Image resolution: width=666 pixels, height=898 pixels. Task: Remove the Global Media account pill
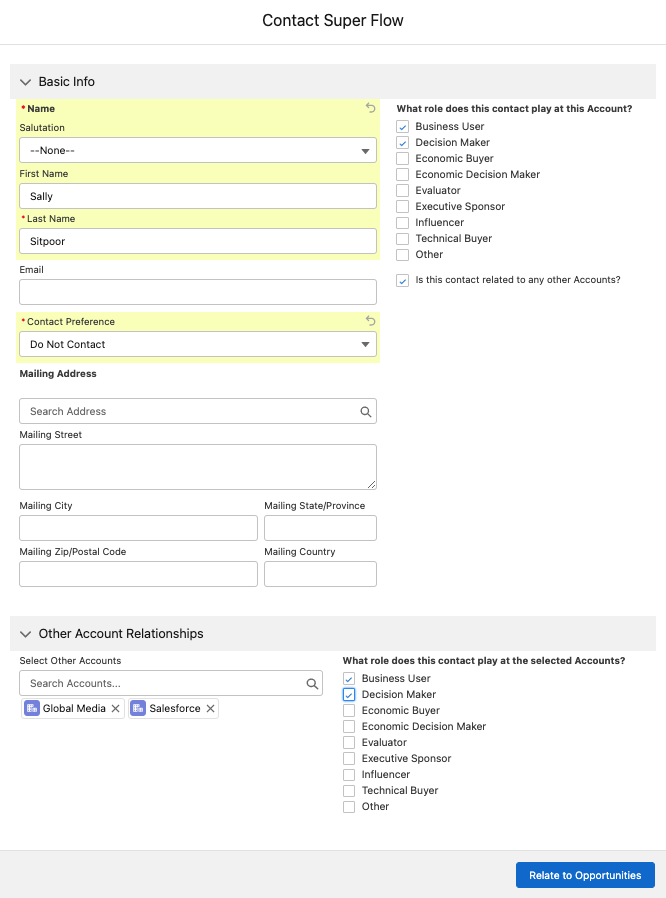(116, 708)
